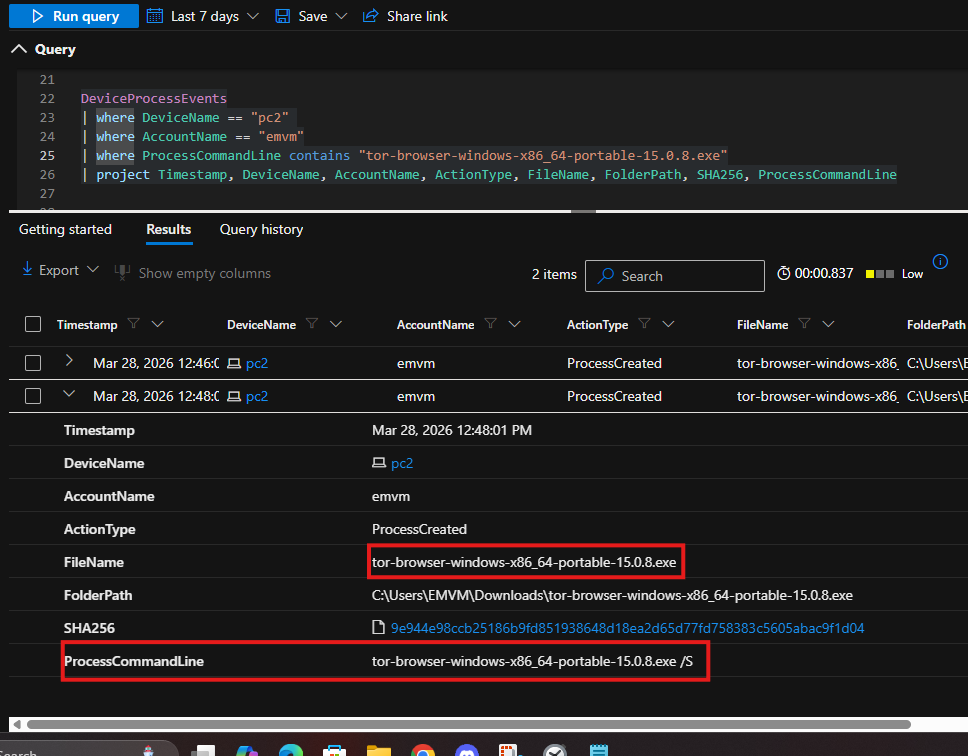Click the Share link icon
This screenshot has height=756, width=968.
(370, 16)
